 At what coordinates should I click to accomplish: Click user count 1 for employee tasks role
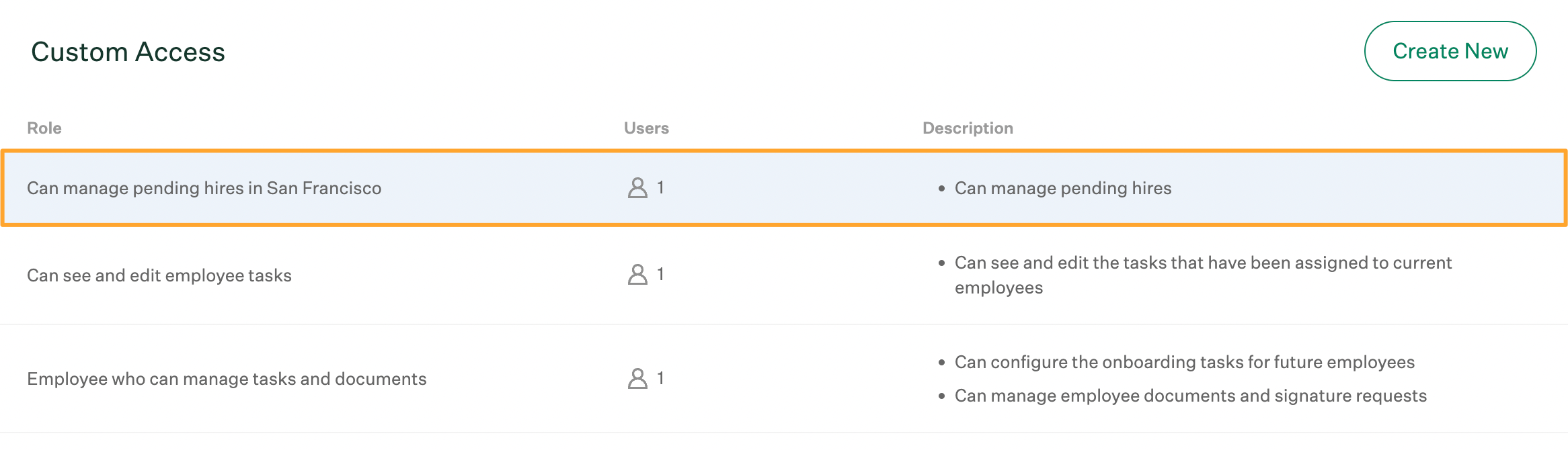[661, 274]
